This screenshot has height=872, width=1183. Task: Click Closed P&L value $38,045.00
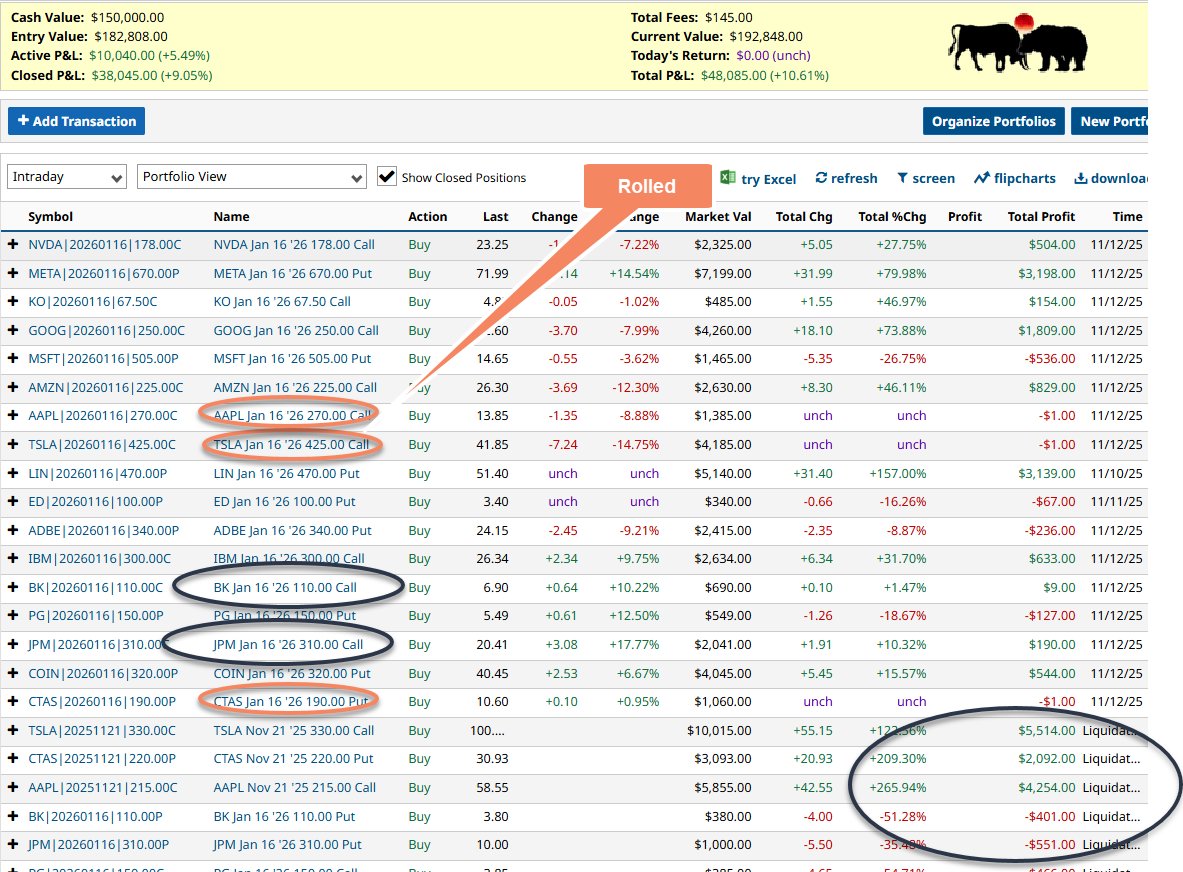(x=124, y=75)
